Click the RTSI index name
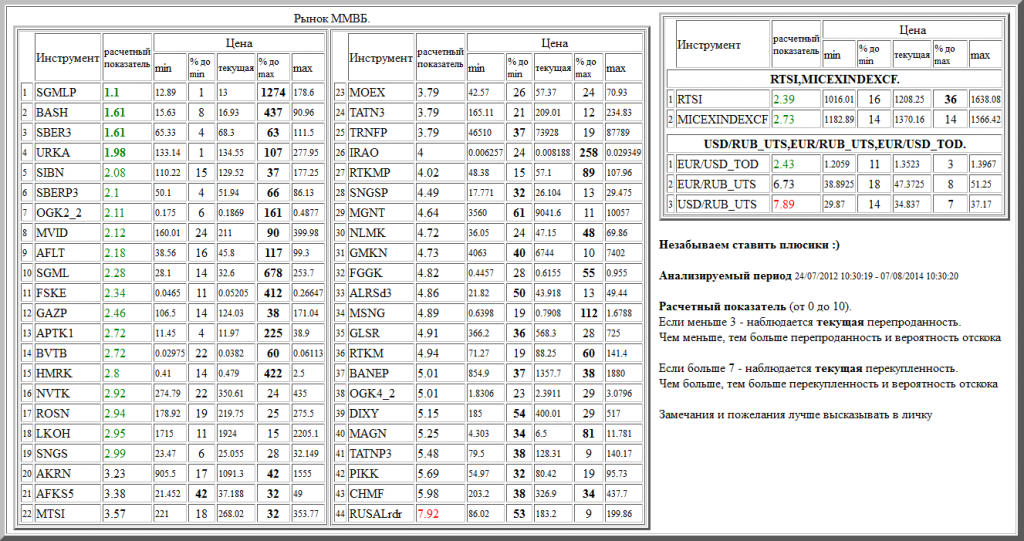 tap(689, 99)
